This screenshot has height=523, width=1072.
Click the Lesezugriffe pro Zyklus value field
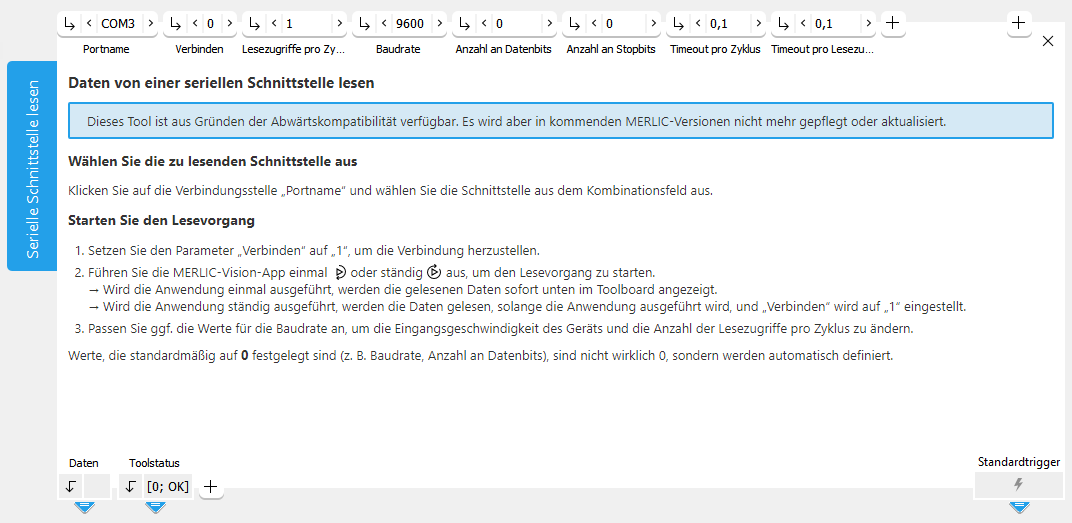(305, 23)
